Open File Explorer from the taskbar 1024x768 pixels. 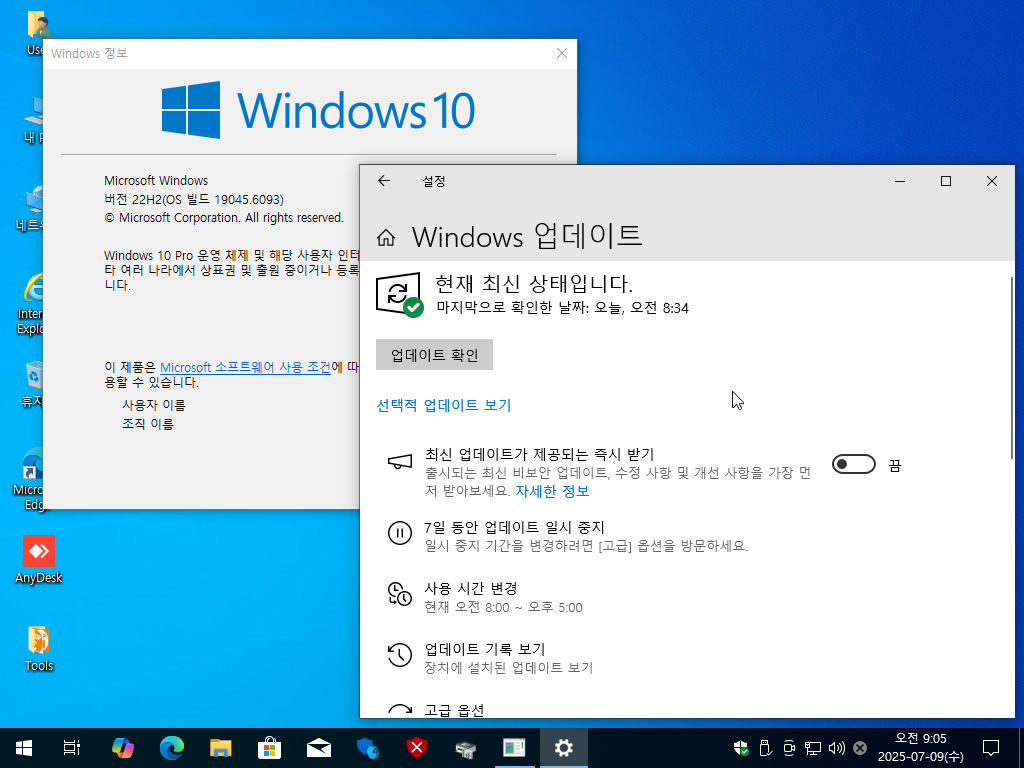(221, 748)
